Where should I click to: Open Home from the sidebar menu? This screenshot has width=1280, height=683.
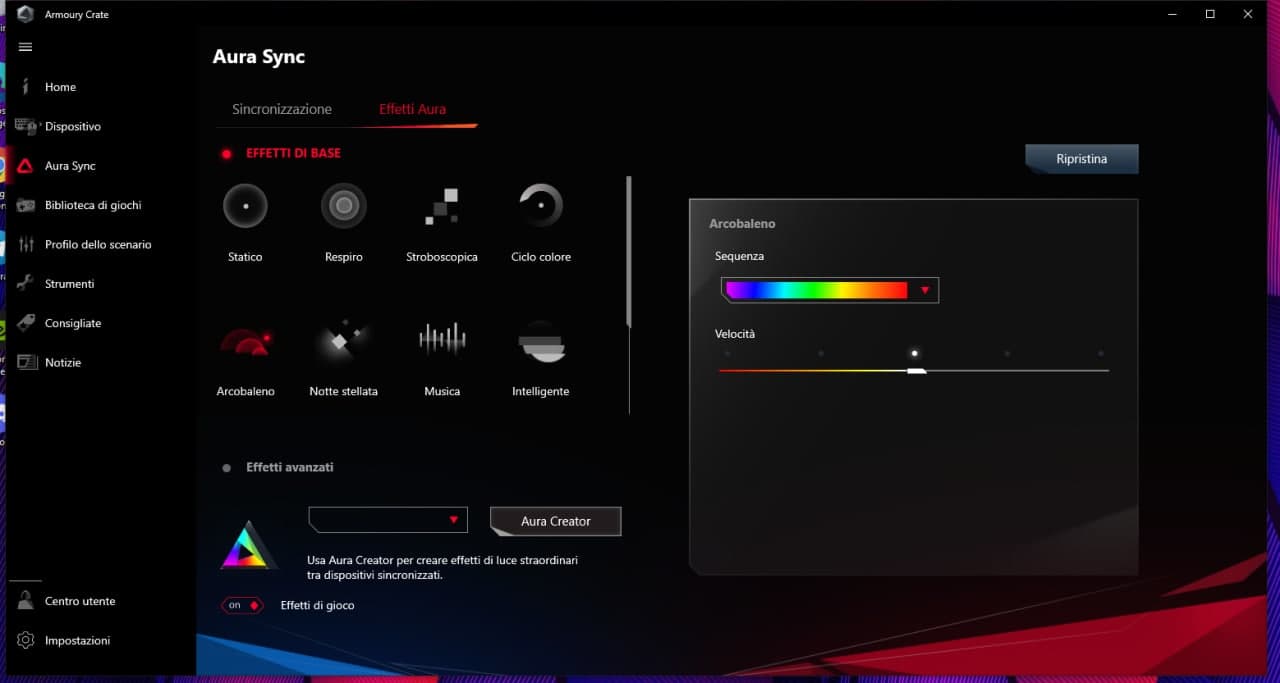tap(60, 87)
